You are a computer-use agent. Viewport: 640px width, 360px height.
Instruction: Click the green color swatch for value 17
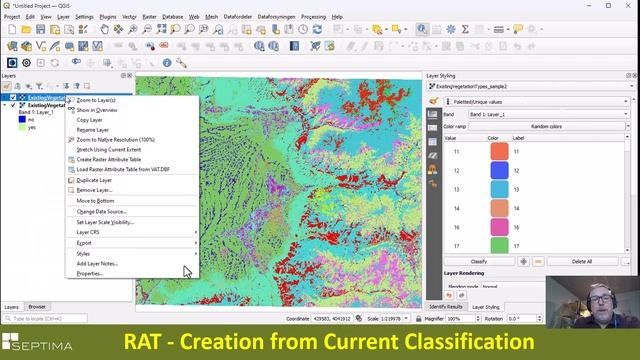(x=499, y=246)
